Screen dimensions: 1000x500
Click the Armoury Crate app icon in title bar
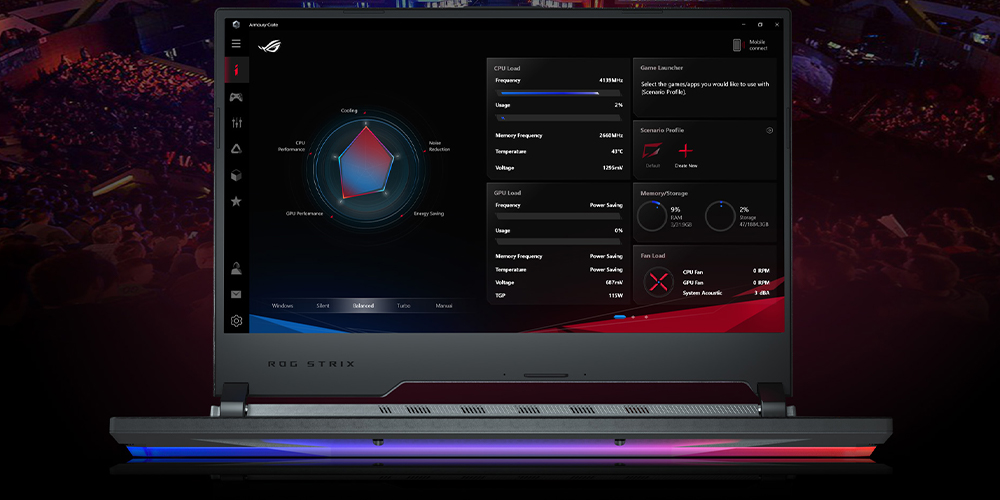235,25
